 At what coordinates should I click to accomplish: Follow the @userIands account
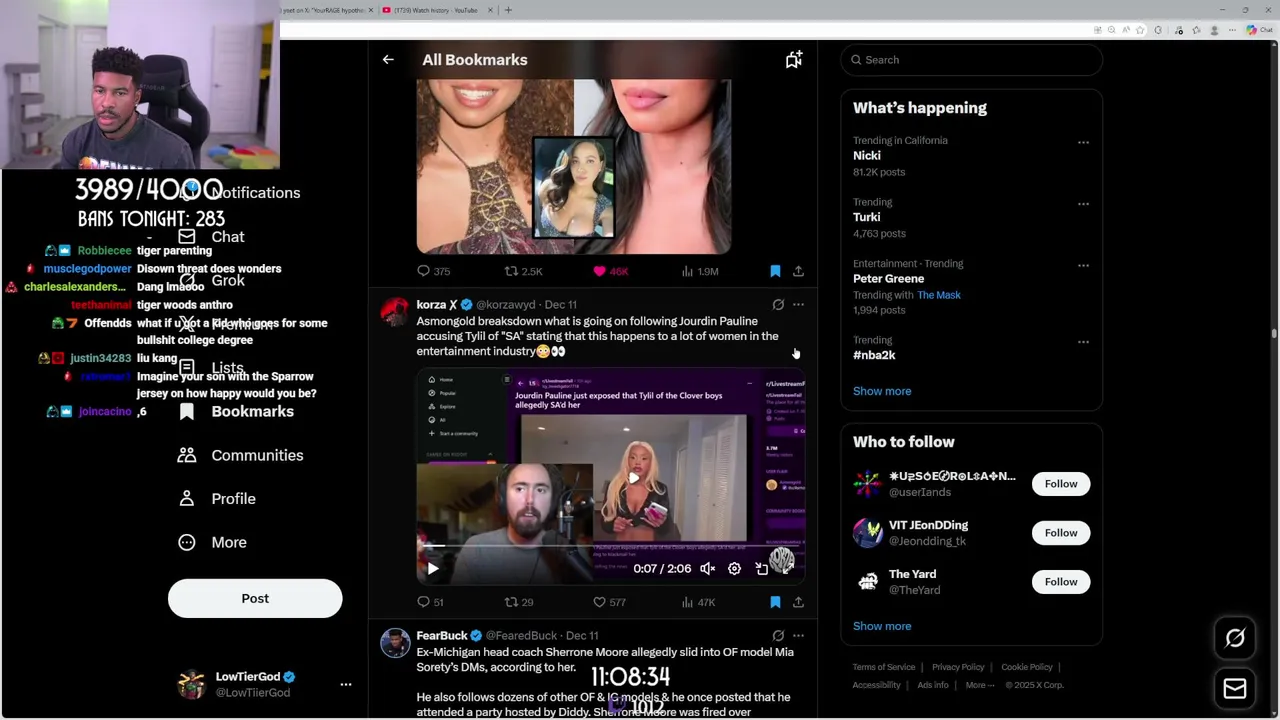(x=1061, y=484)
